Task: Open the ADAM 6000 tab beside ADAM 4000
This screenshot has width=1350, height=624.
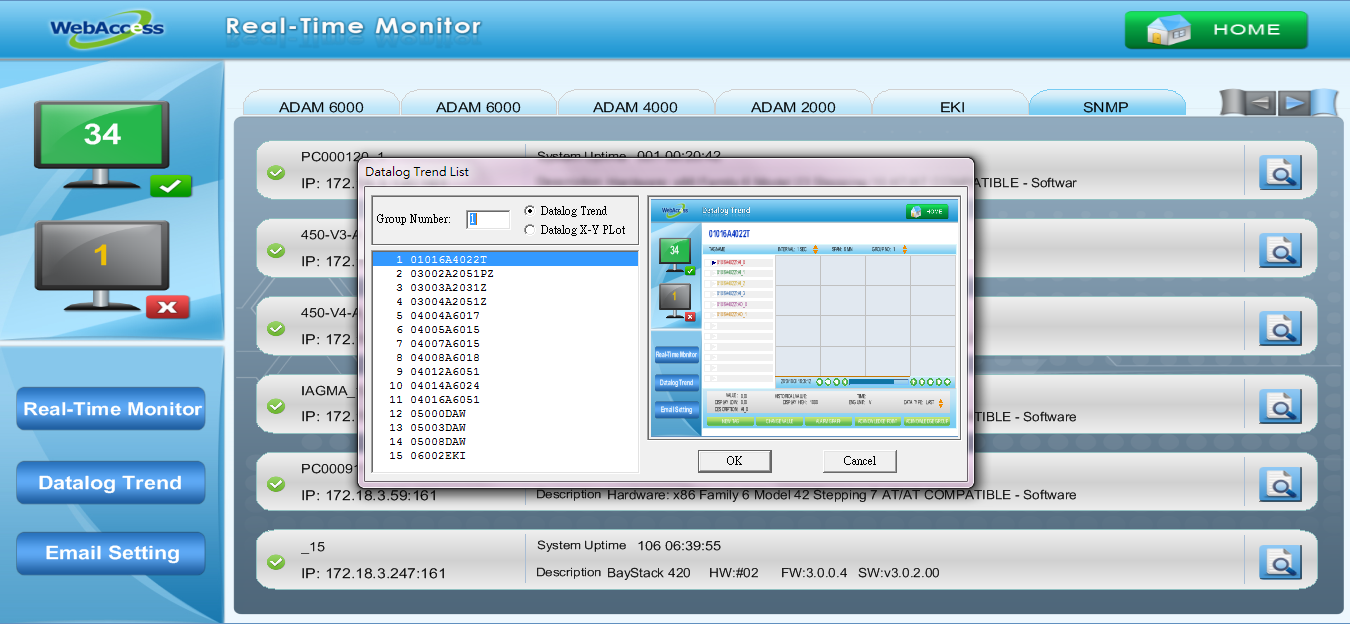Action: tap(478, 106)
